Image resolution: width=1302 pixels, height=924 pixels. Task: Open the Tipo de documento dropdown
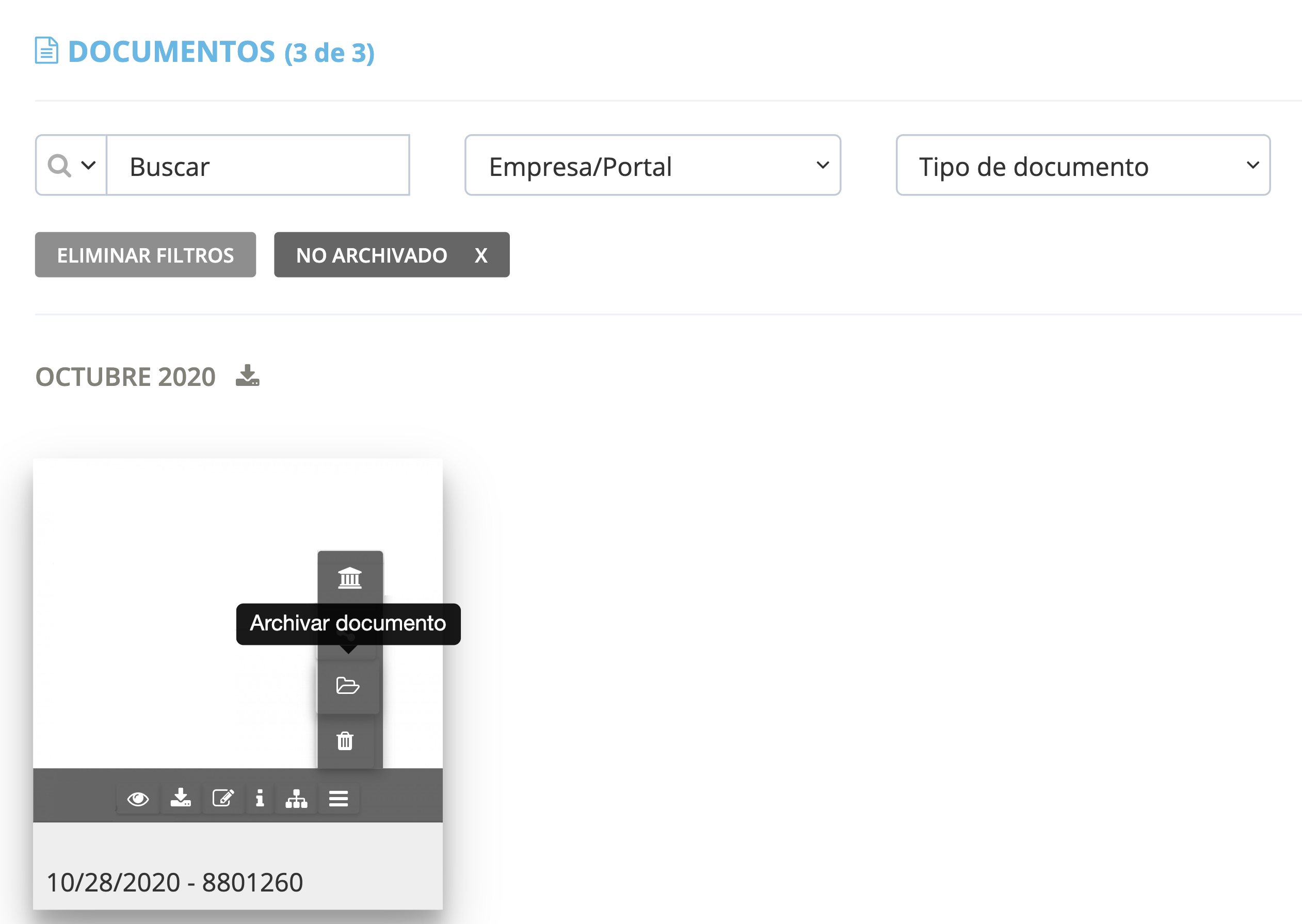click(x=1083, y=166)
